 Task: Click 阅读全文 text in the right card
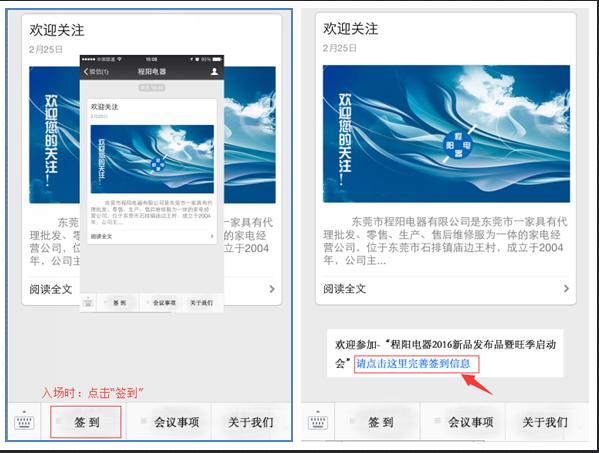[345, 289]
